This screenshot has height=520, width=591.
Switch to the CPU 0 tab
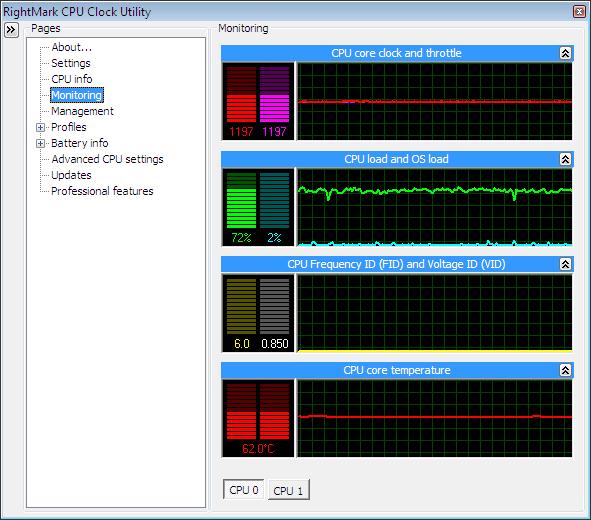tap(243, 489)
